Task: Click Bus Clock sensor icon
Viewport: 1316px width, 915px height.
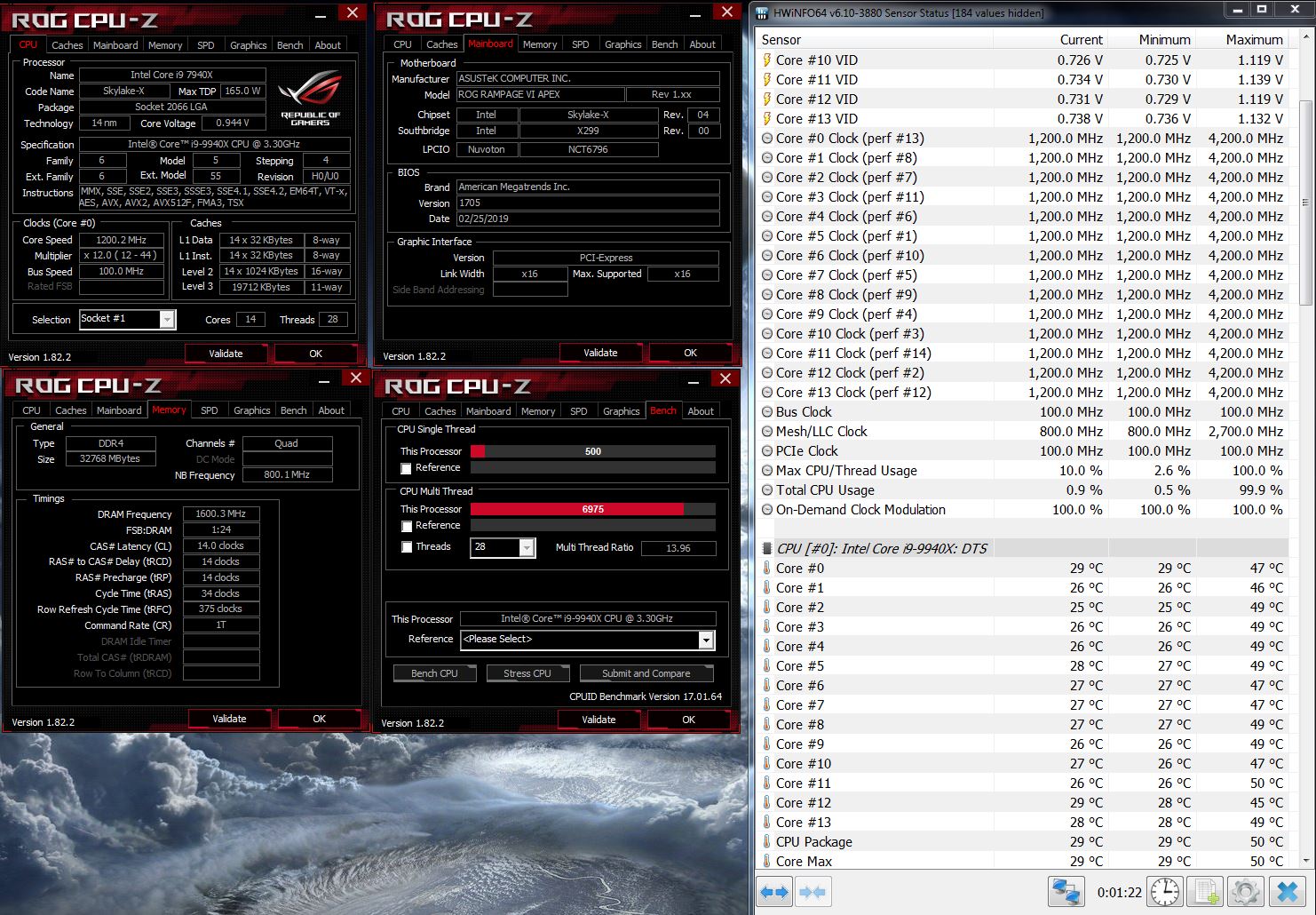Action: pyautogui.click(x=767, y=412)
